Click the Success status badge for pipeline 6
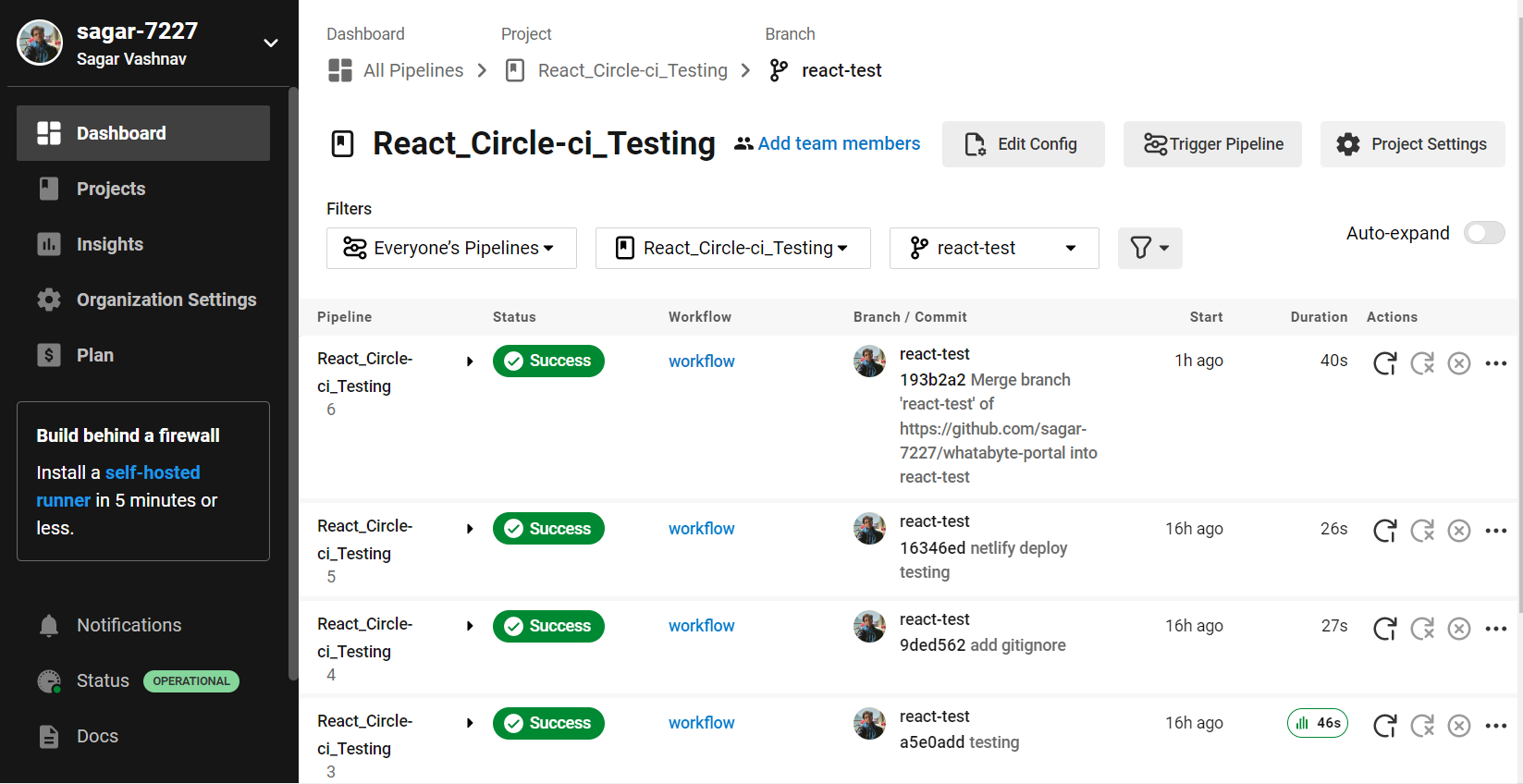 pyautogui.click(x=548, y=361)
